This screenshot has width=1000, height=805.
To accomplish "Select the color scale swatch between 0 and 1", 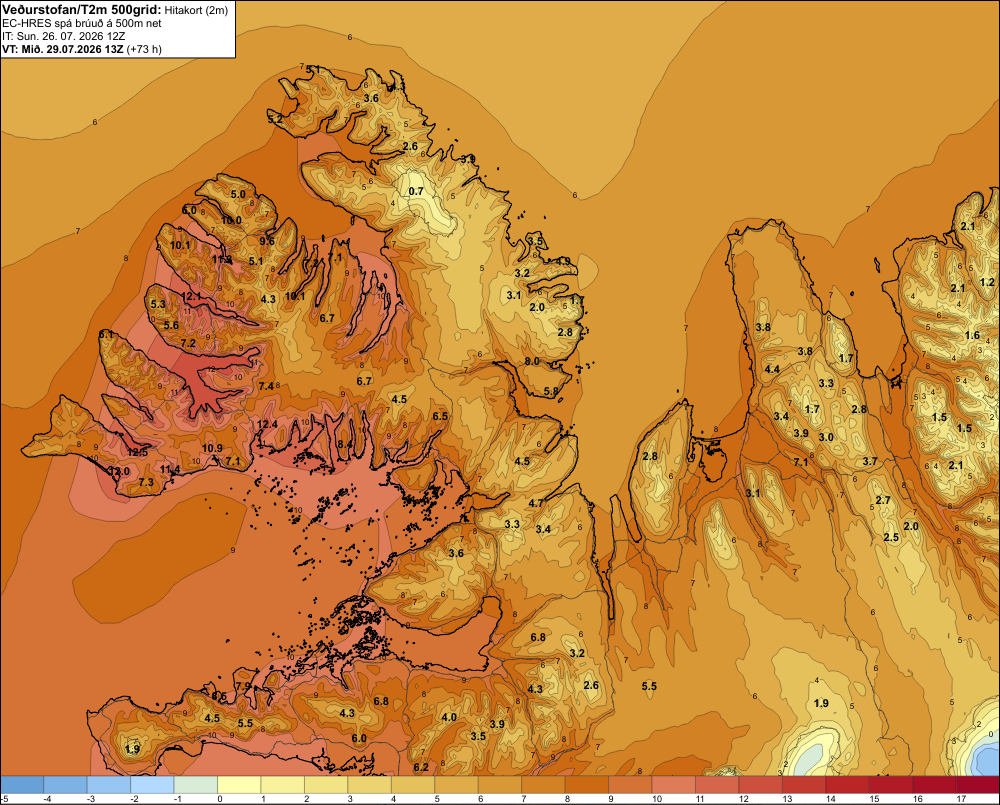I will click(x=239, y=784).
